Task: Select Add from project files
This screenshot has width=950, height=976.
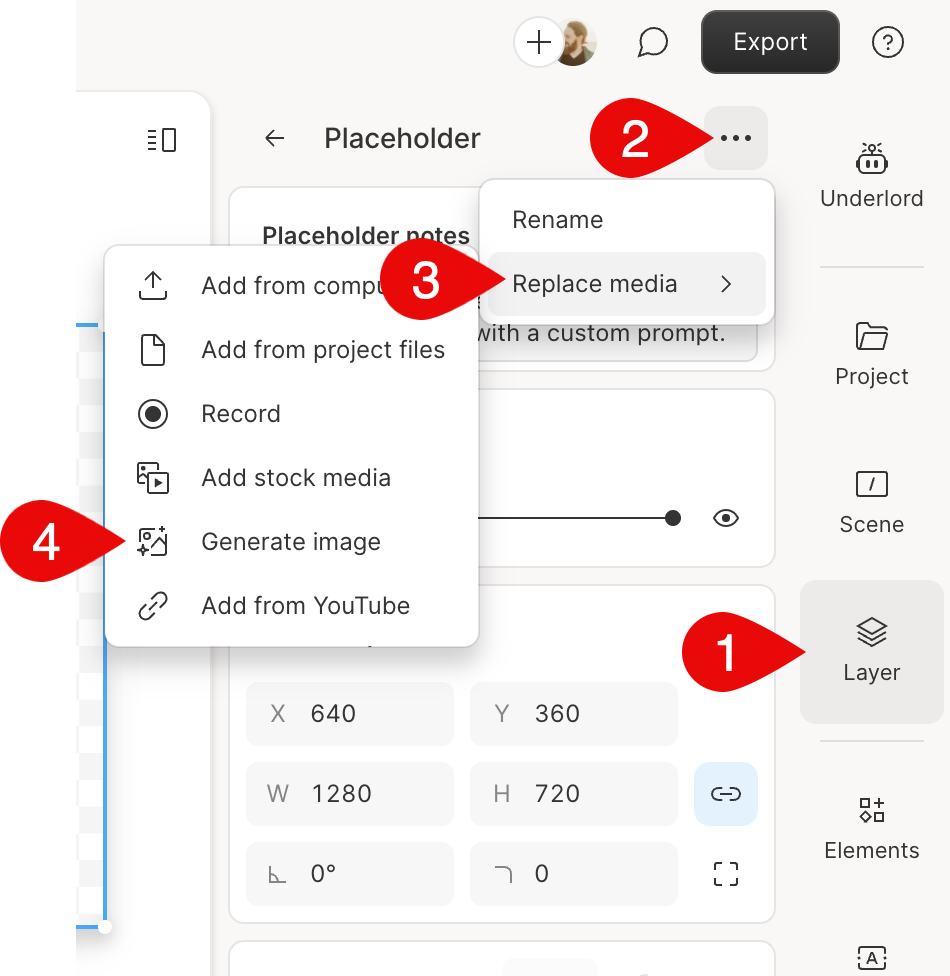Action: pyautogui.click(x=291, y=350)
